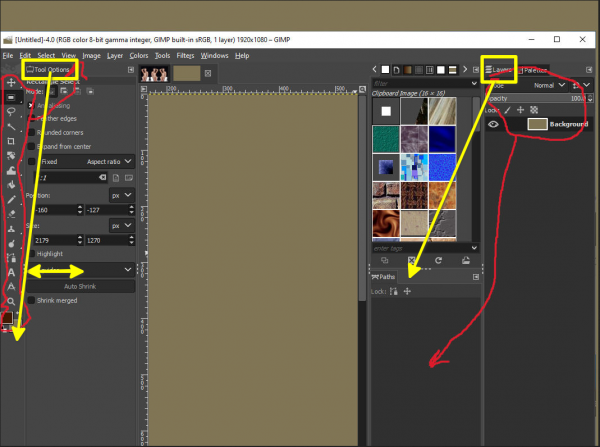
Task: Clear the aspect ratio field value
Action: [x=103, y=177]
